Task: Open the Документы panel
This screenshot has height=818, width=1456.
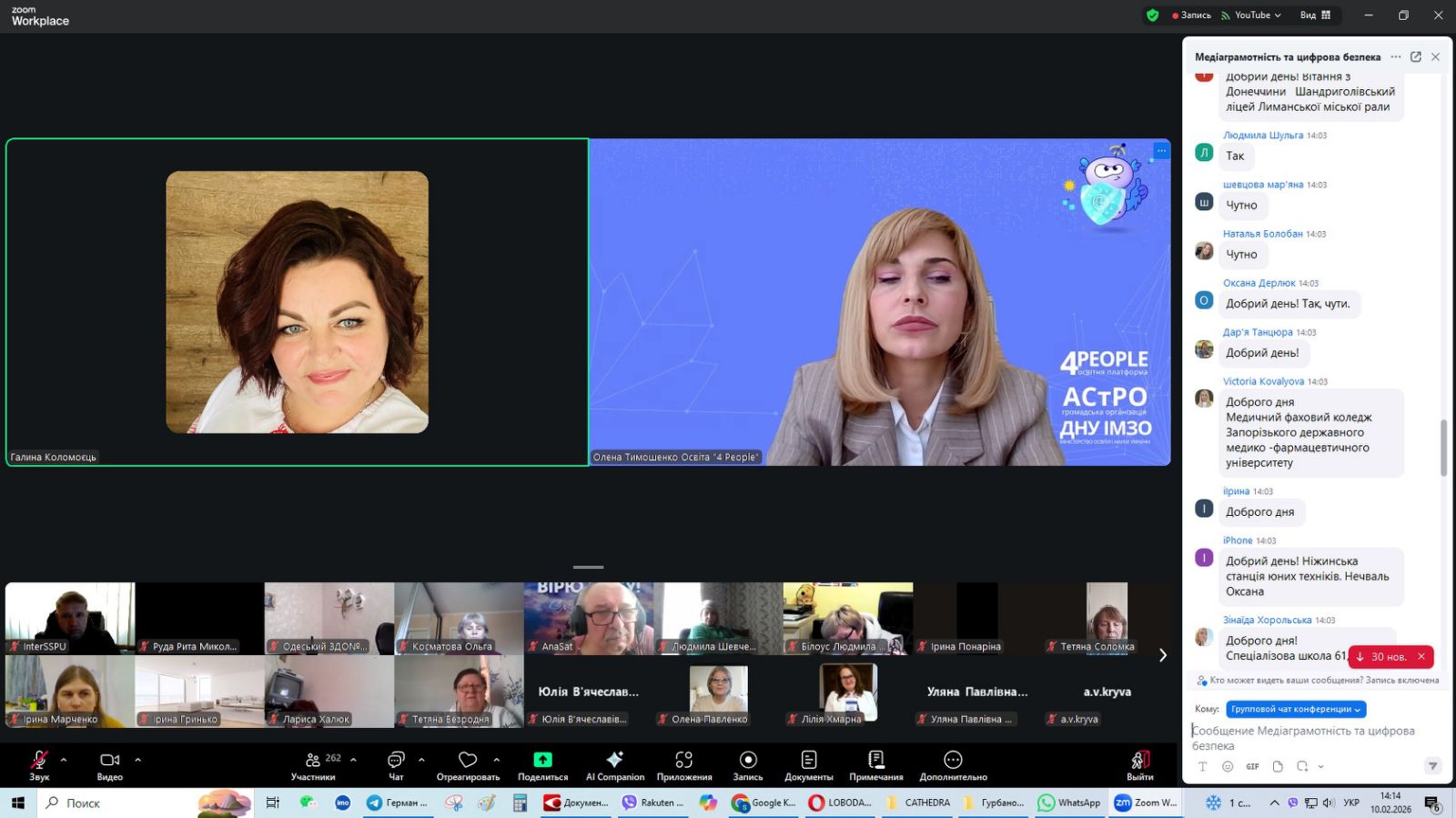Action: pyautogui.click(x=808, y=764)
